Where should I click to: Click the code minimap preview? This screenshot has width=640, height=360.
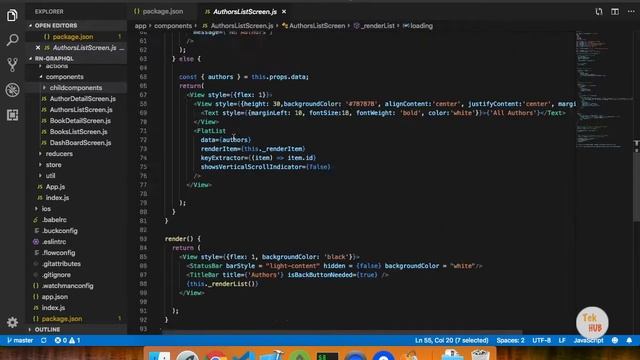[x=604, y=90]
